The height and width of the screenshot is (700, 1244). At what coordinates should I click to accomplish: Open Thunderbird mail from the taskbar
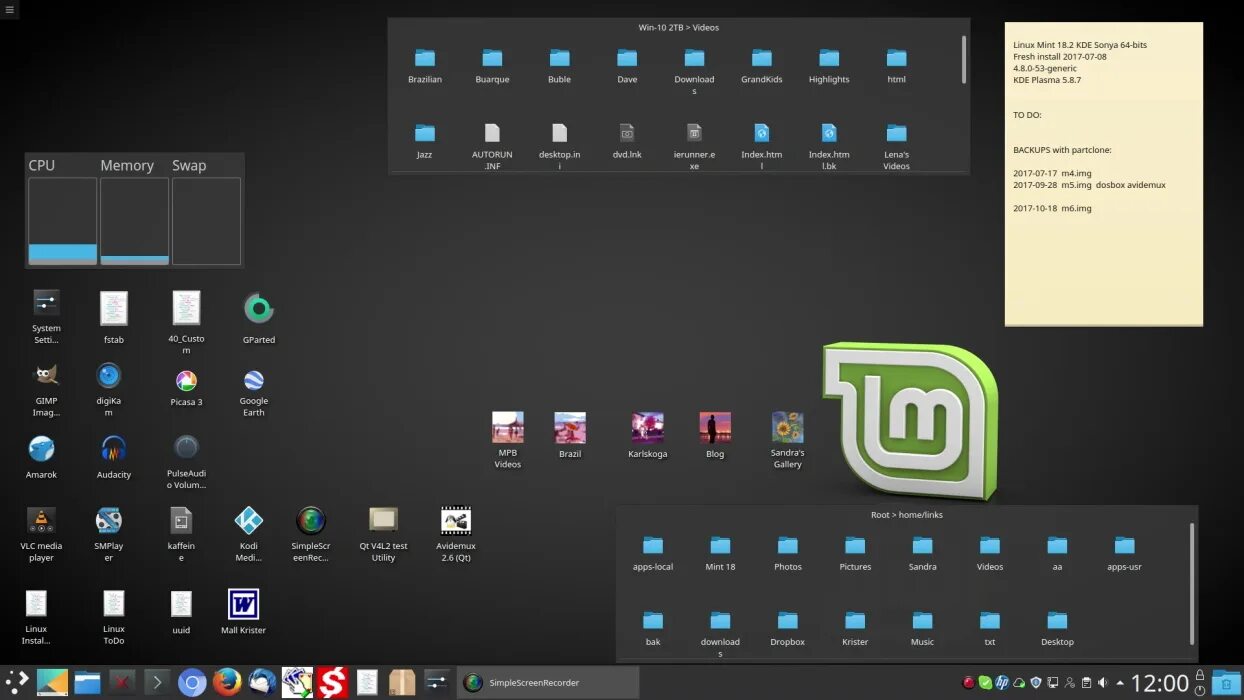[x=262, y=683]
